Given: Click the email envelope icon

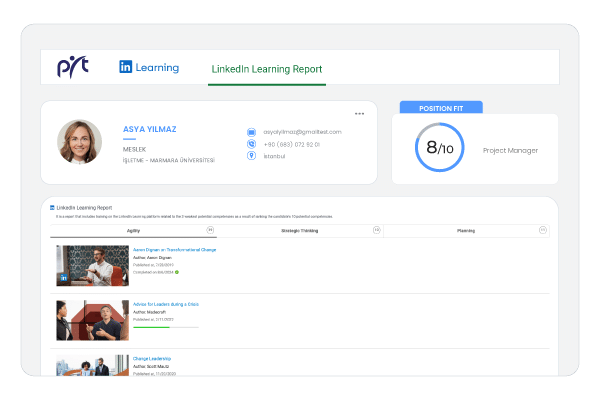Looking at the screenshot, I should 251,132.
